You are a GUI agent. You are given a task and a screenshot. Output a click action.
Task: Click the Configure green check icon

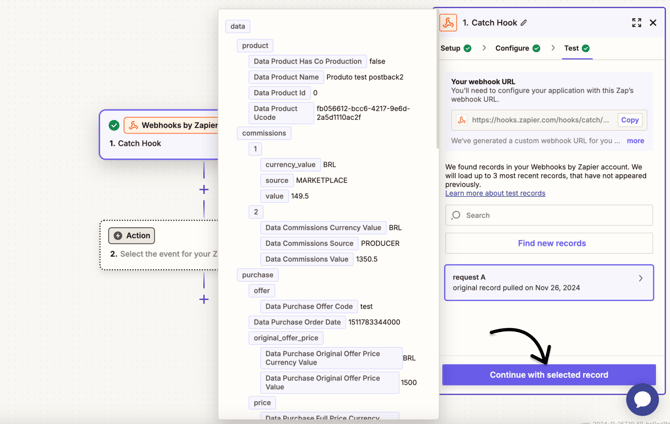pyautogui.click(x=536, y=48)
